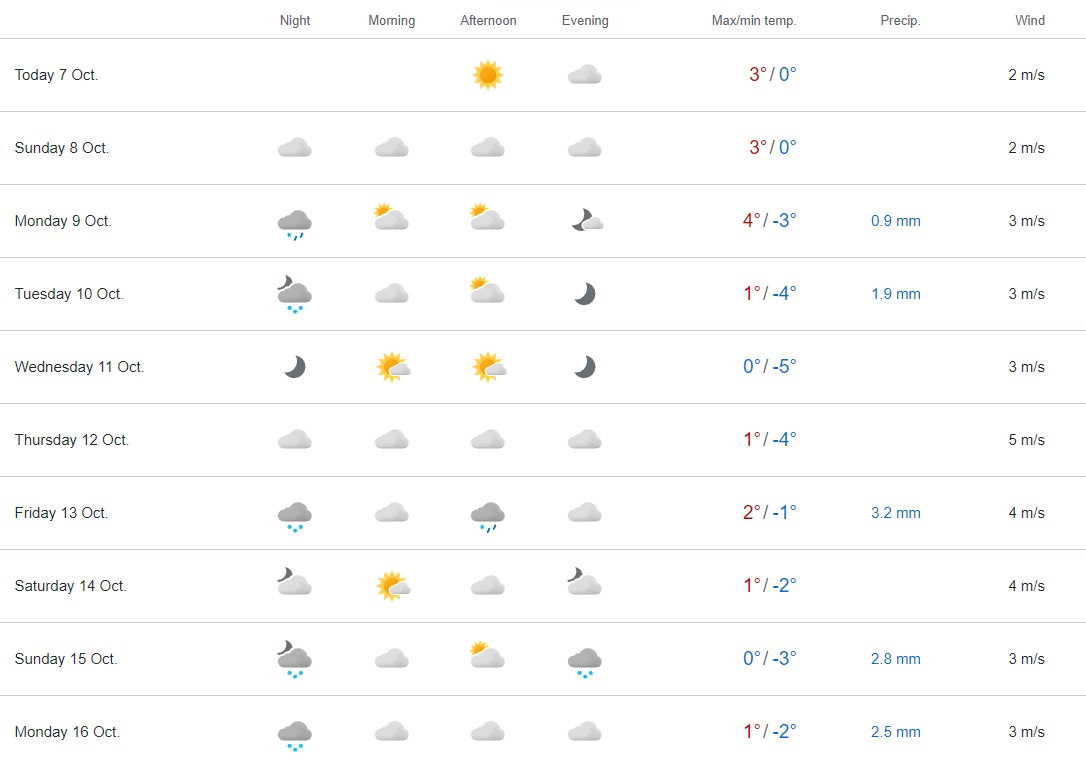Viewport: 1086px width, 765px height.
Task: Click Wednesday 11 Oct. night moon icon
Action: [x=294, y=367]
